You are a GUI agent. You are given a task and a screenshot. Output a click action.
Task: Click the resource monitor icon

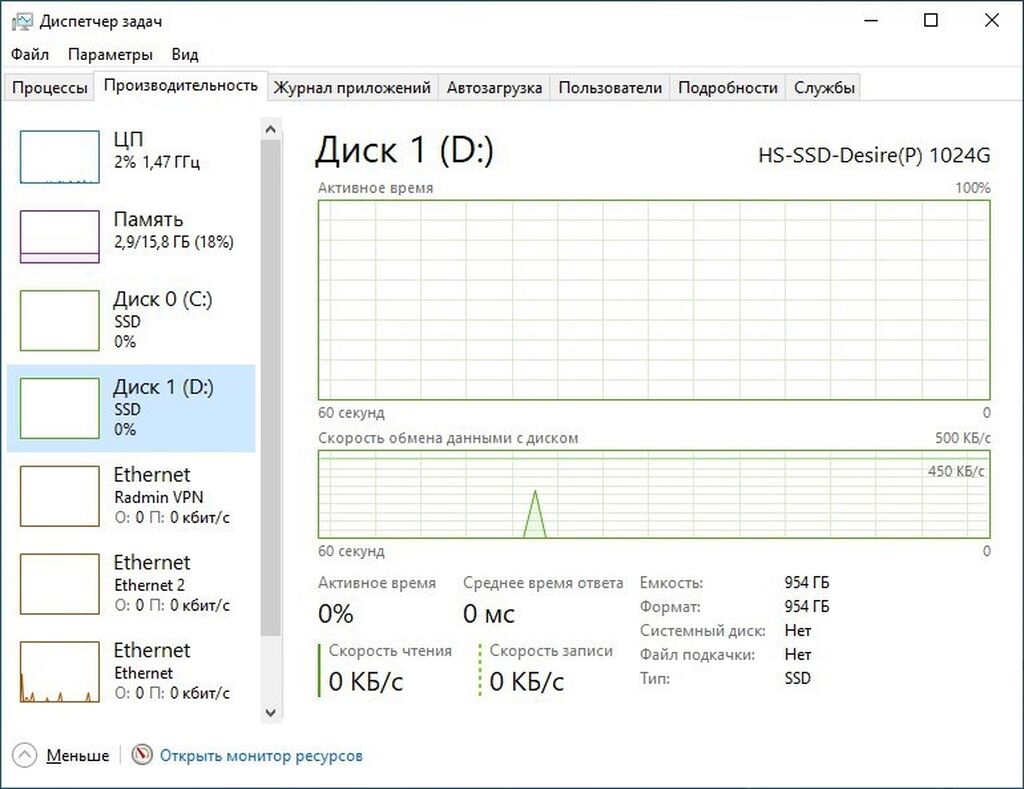(143, 756)
